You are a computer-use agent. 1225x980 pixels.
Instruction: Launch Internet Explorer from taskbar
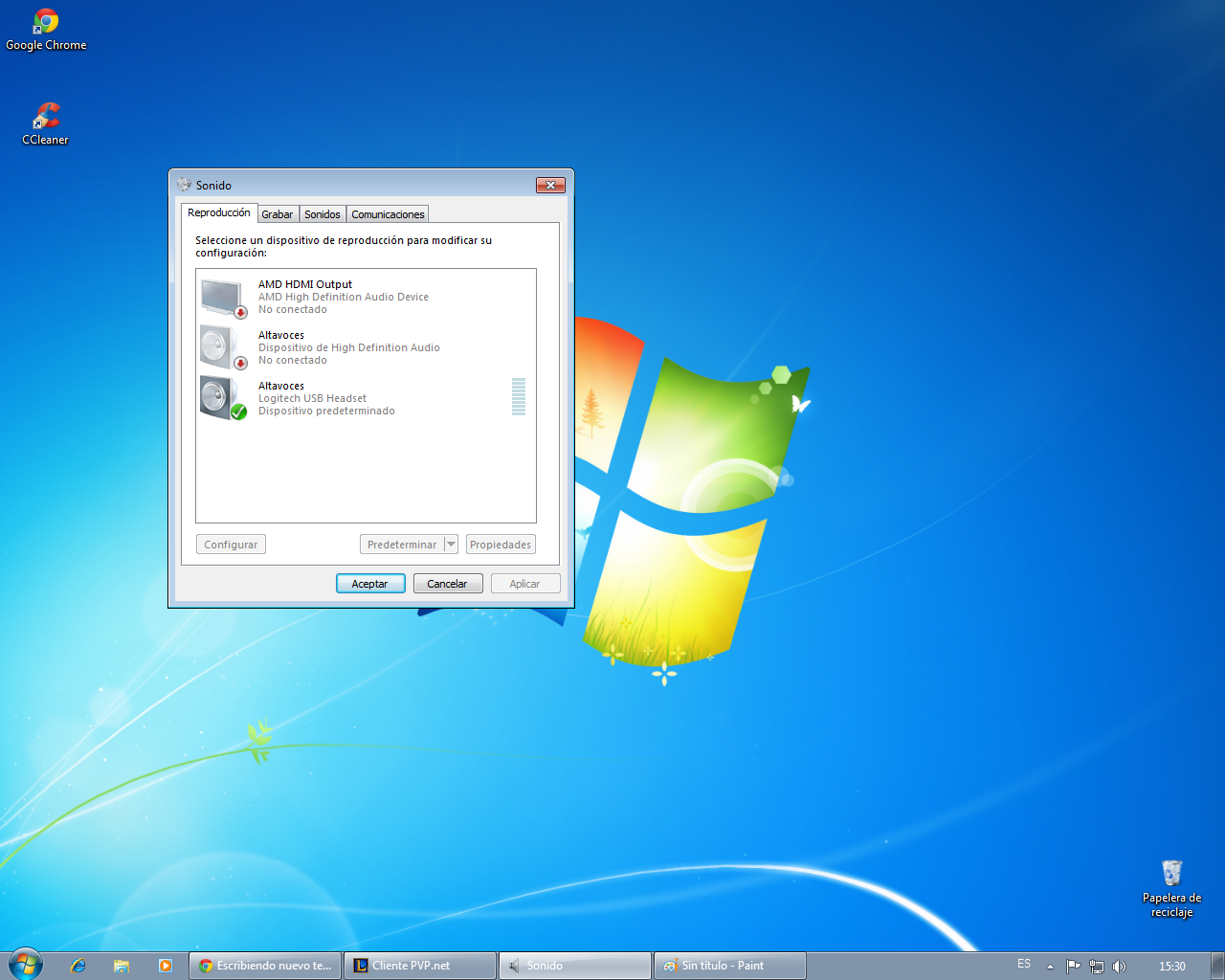[78, 966]
